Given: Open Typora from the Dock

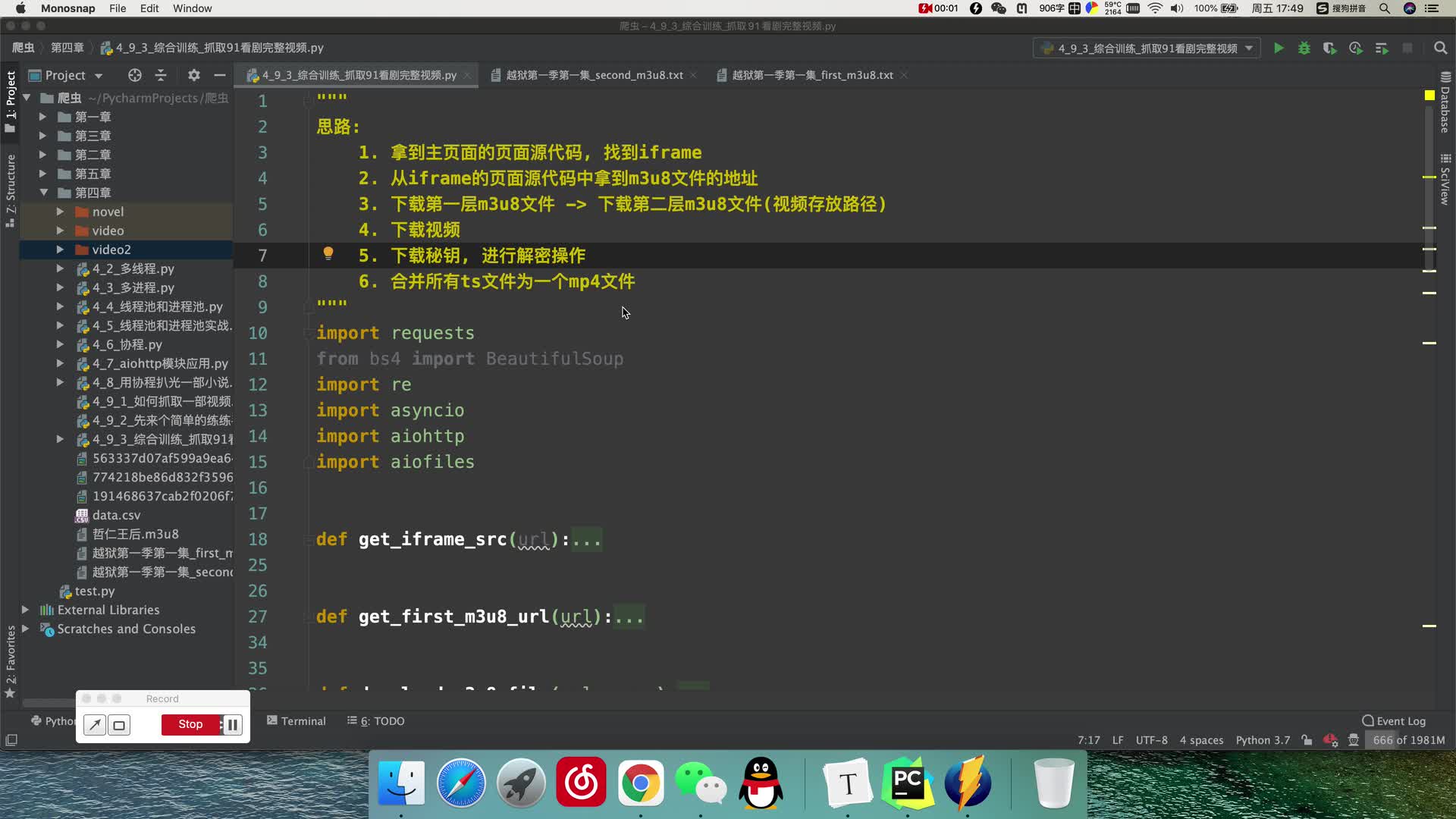Looking at the screenshot, I should pyautogui.click(x=848, y=783).
